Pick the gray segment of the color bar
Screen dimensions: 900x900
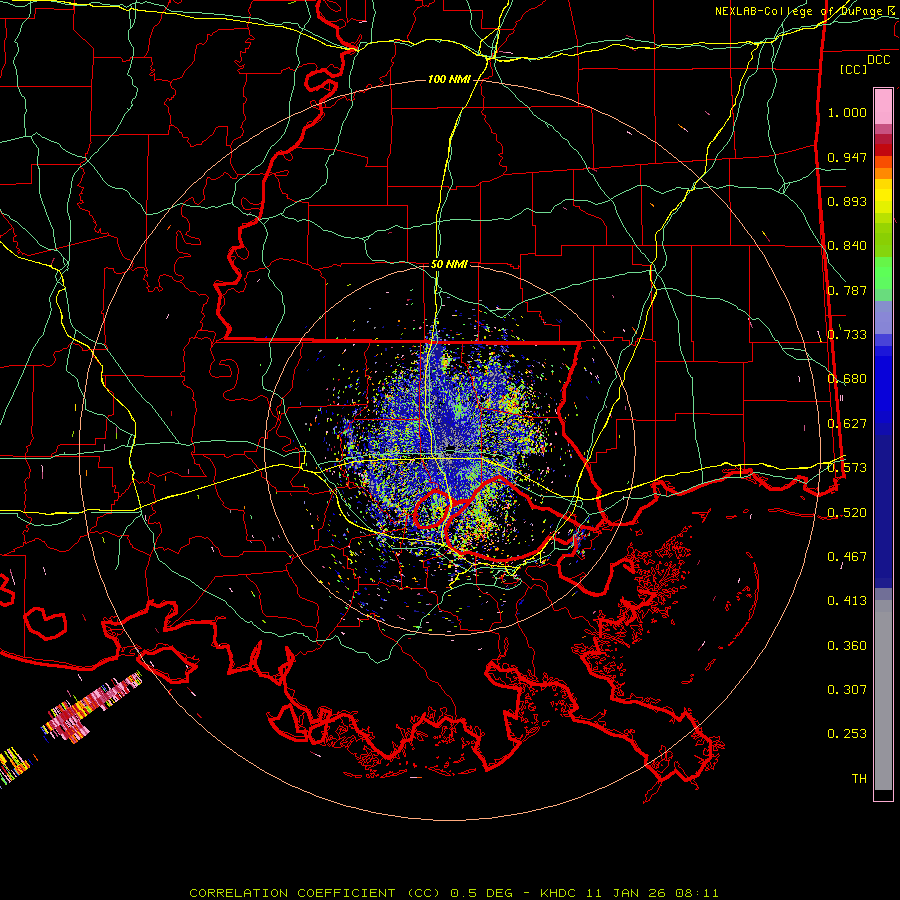coord(883,695)
